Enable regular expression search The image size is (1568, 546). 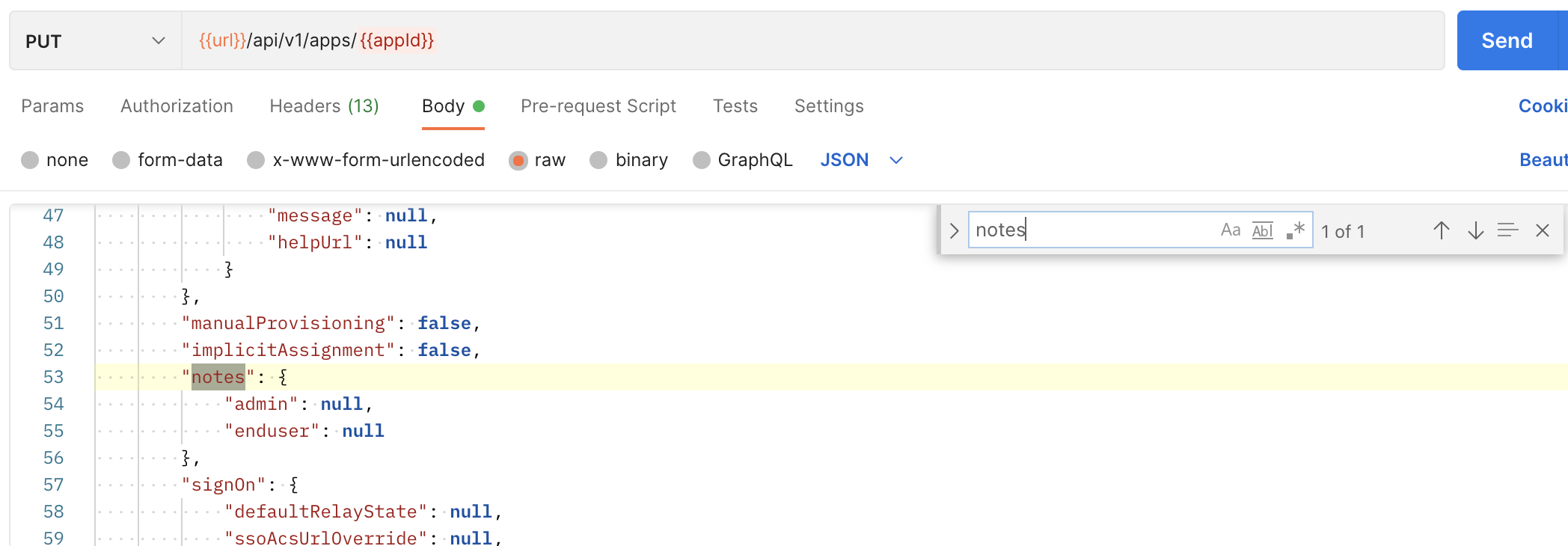[x=1296, y=230]
